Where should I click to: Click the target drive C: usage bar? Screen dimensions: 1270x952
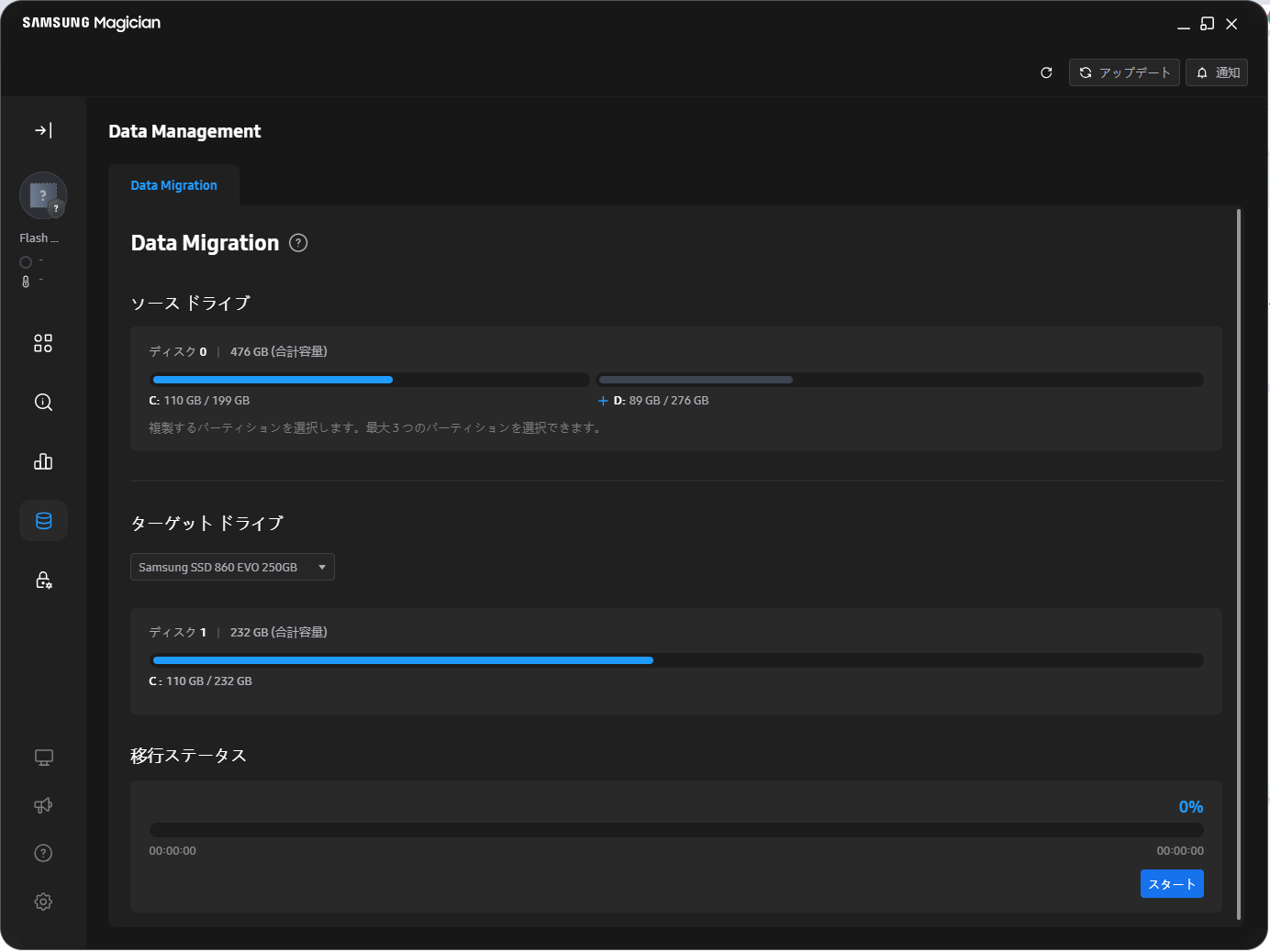[x=676, y=660]
